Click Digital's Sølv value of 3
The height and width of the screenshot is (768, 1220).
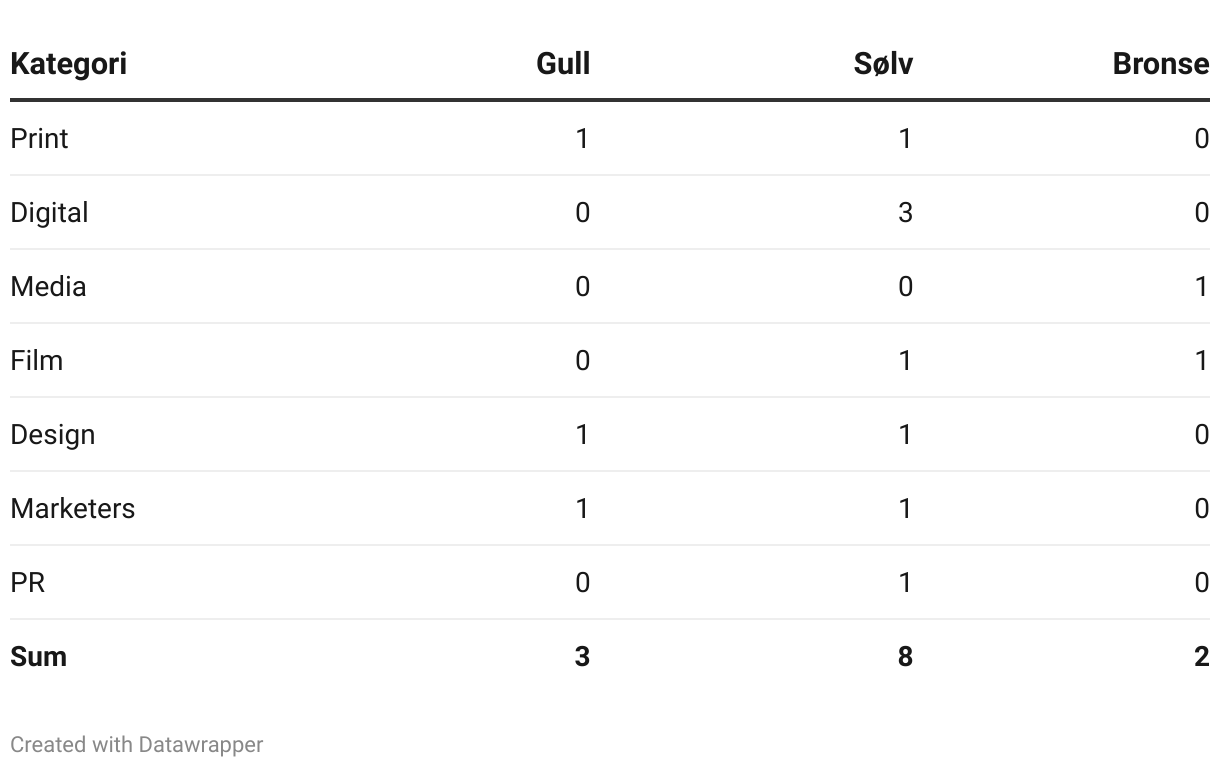(x=905, y=213)
